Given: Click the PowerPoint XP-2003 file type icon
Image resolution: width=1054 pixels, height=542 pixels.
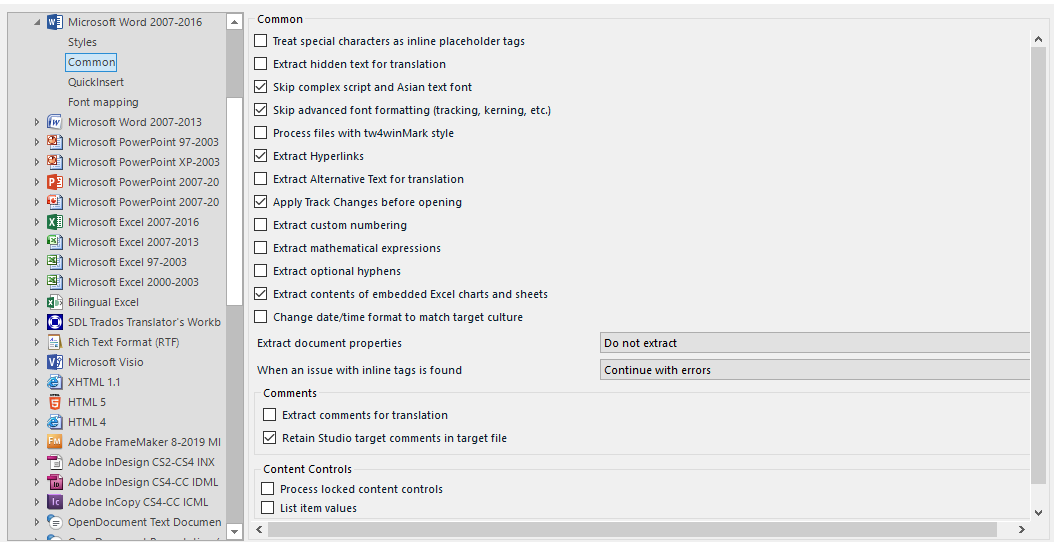Looking at the screenshot, I should coord(55,162).
